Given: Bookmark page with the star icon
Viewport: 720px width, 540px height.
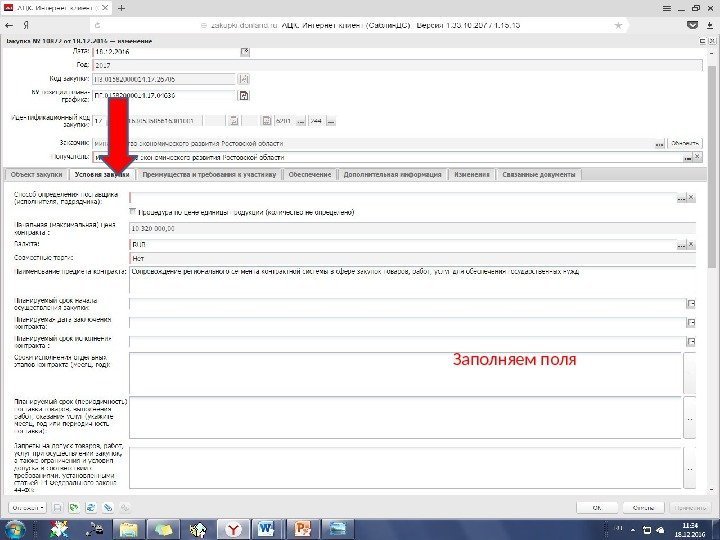Looking at the screenshot, I should click(x=619, y=25).
